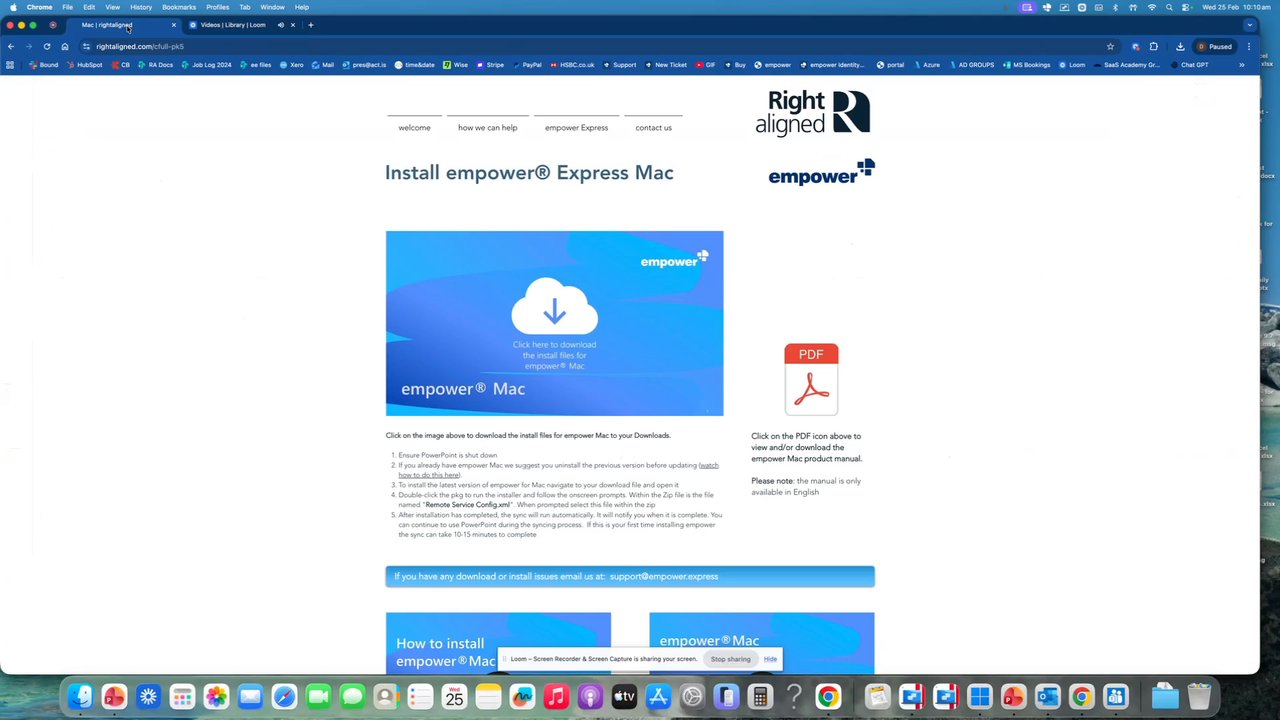
Task: Click the empower Mac download cloud image
Action: (x=554, y=323)
